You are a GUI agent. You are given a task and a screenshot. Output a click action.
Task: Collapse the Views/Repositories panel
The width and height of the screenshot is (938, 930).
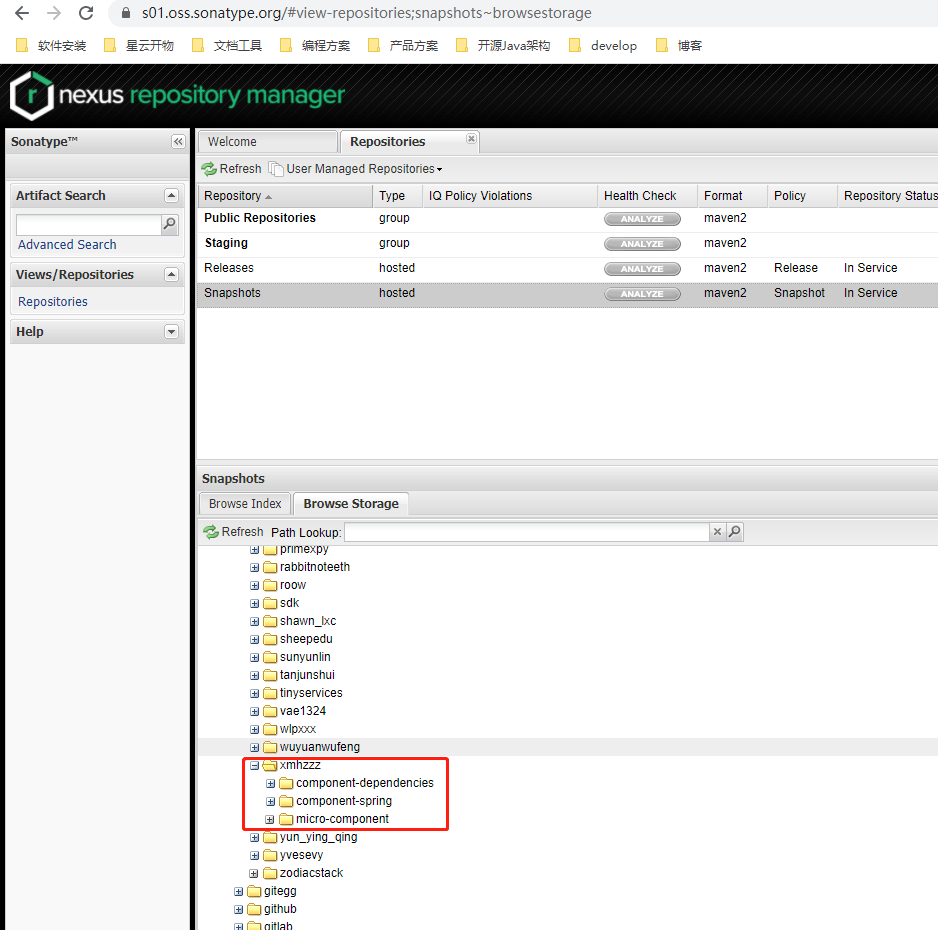point(171,275)
